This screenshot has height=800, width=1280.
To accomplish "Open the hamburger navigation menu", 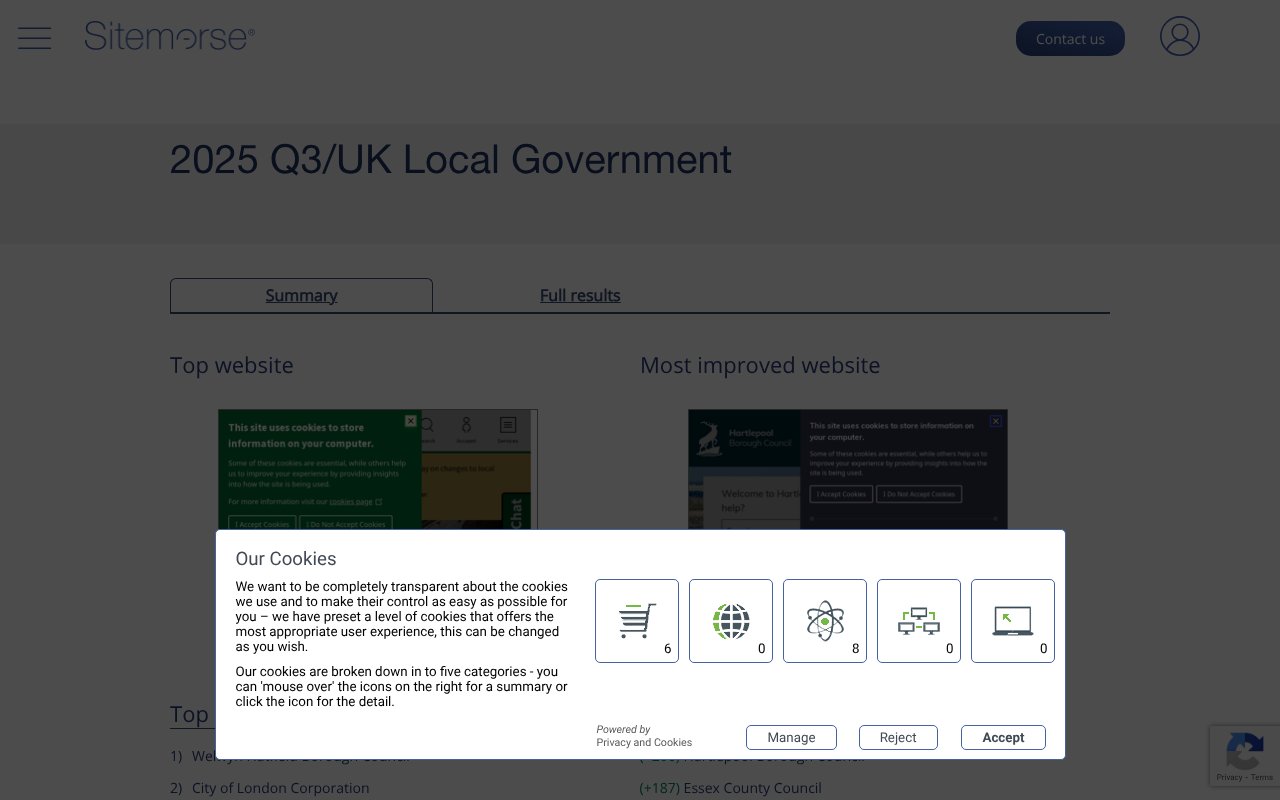I will (x=34, y=38).
